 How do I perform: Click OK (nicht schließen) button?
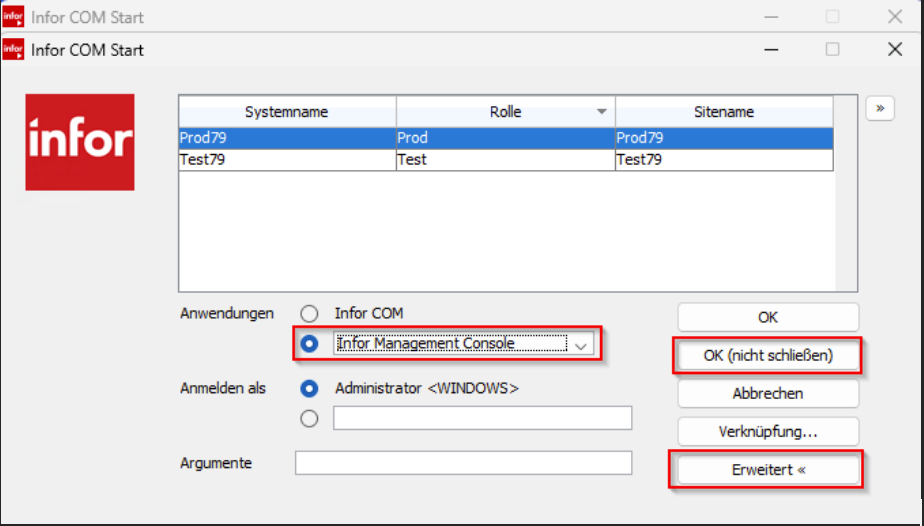[768, 356]
